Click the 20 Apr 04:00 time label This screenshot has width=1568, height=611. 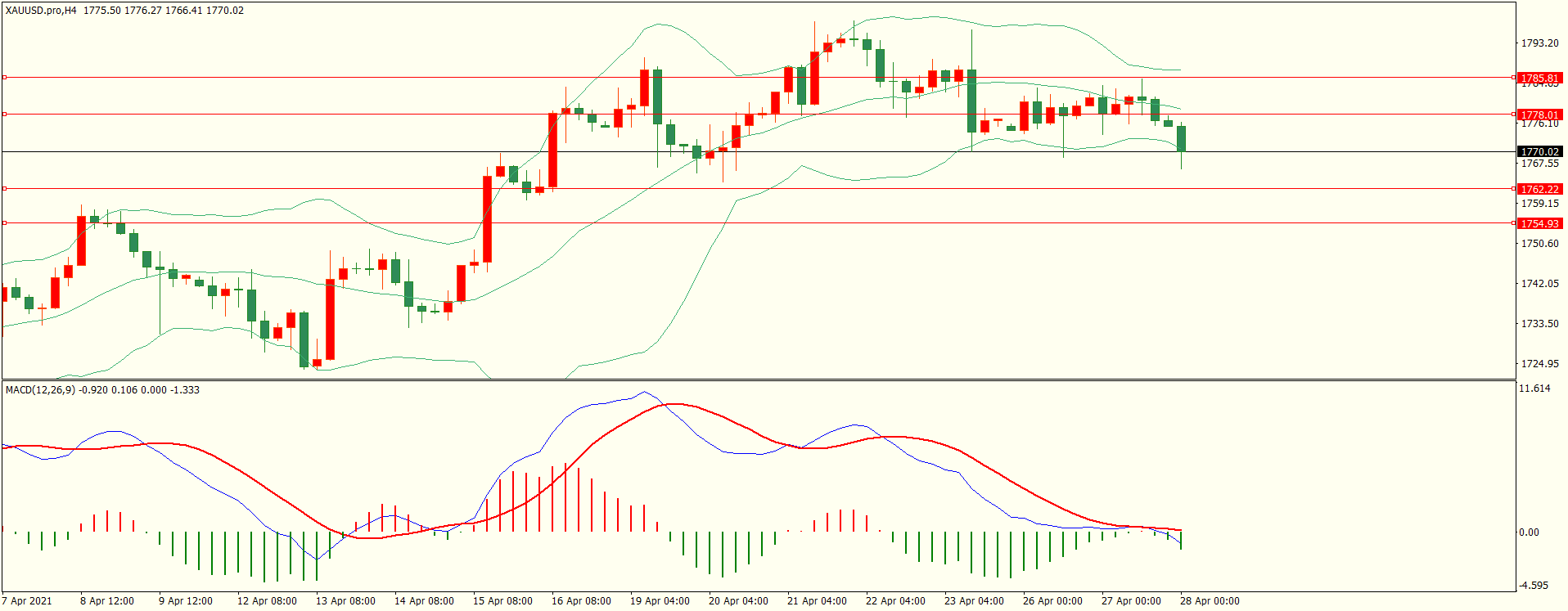click(738, 601)
